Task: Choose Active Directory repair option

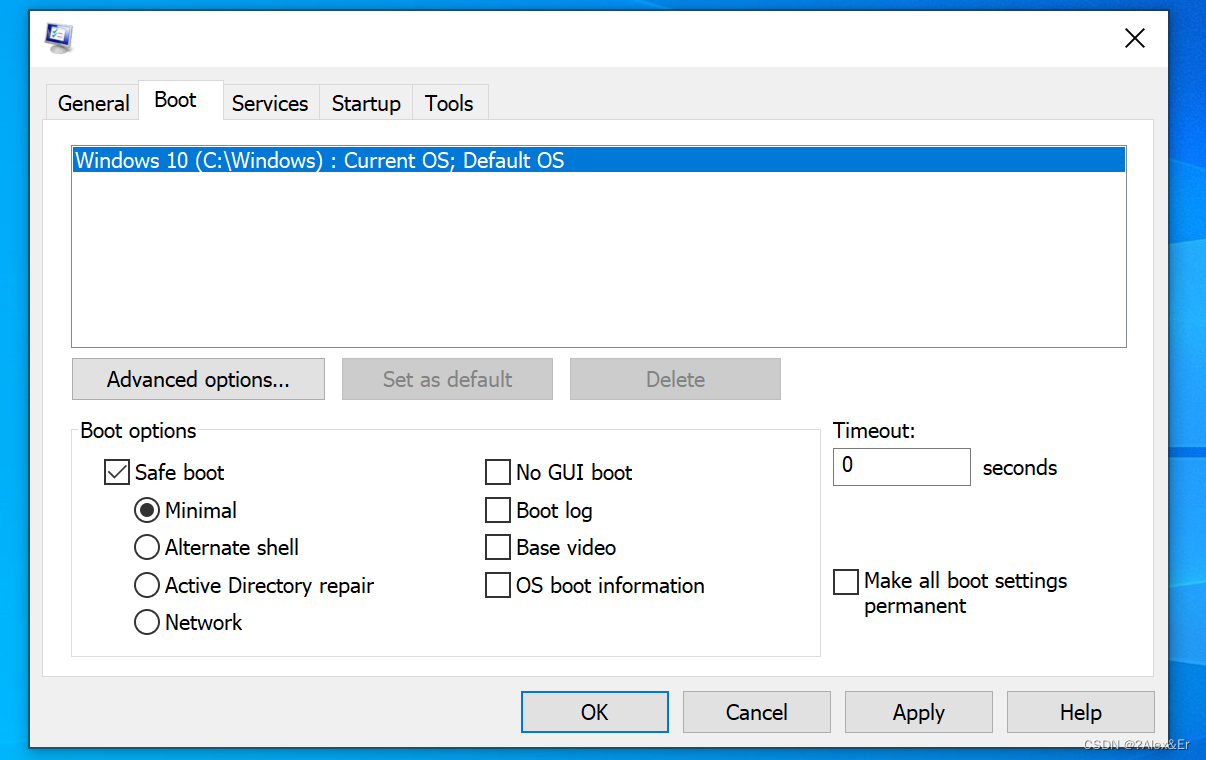Action: point(147,585)
